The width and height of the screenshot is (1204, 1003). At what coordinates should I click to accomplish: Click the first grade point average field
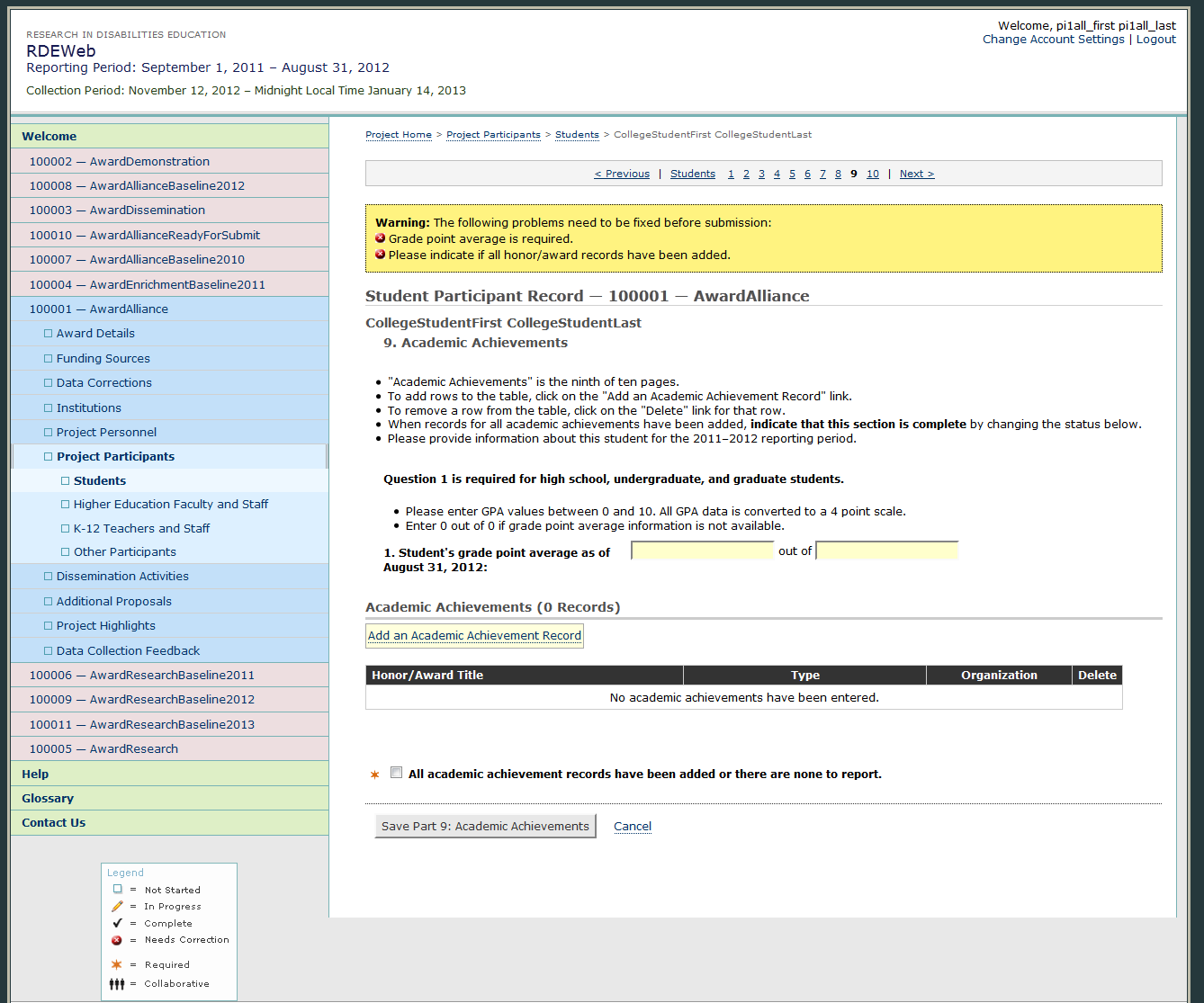[x=702, y=551]
